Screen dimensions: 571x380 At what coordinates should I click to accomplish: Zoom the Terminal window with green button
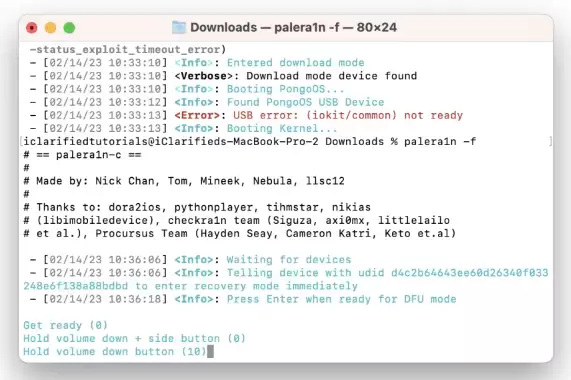click(x=69, y=28)
